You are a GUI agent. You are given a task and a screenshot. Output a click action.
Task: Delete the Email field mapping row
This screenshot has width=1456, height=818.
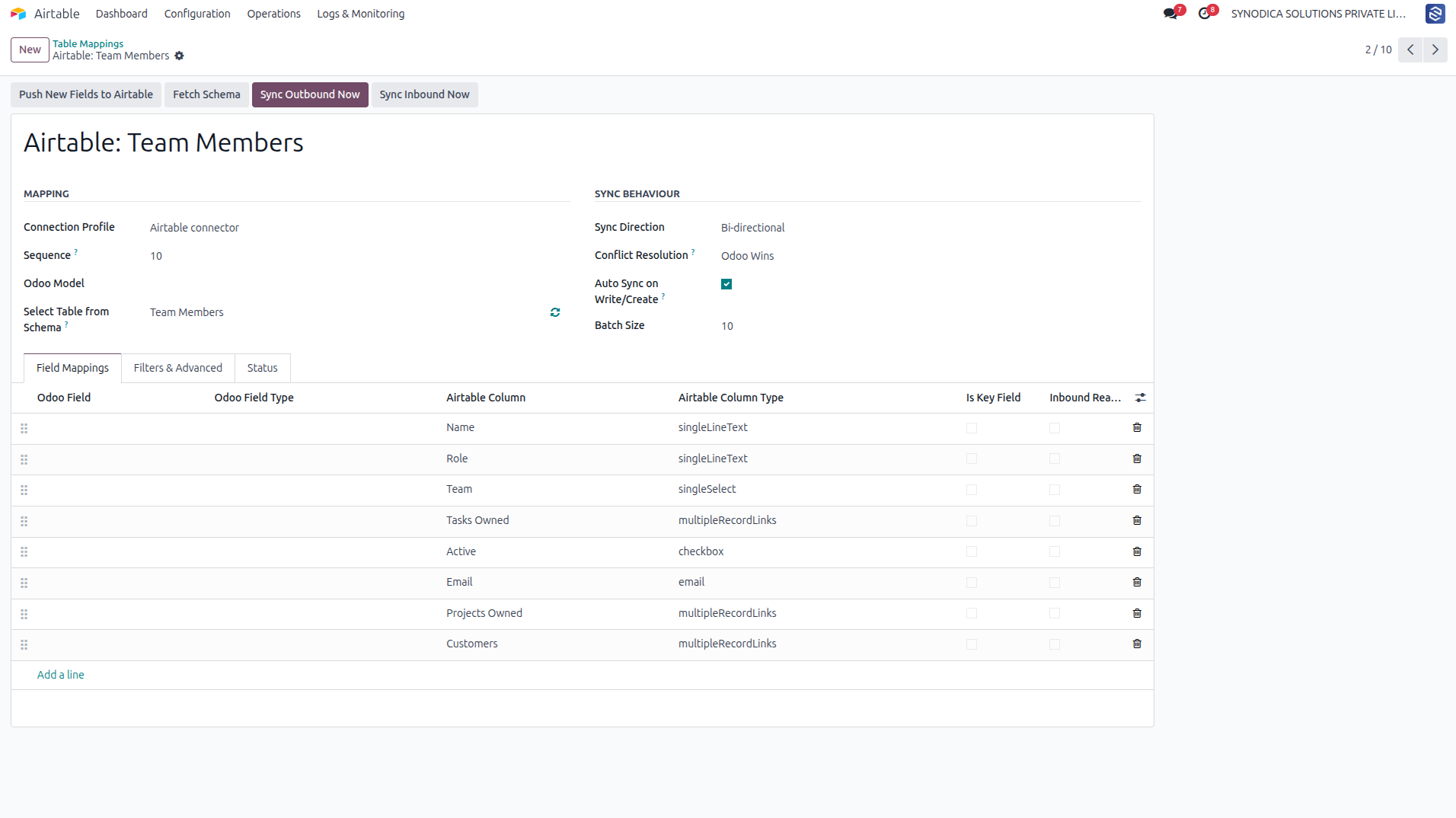tap(1137, 582)
